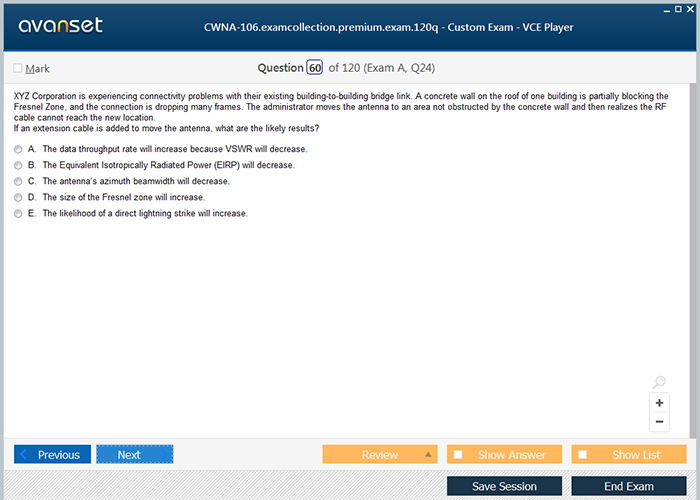Choose answer C about azimuth beamwidth
The image size is (700, 500).
(x=19, y=181)
